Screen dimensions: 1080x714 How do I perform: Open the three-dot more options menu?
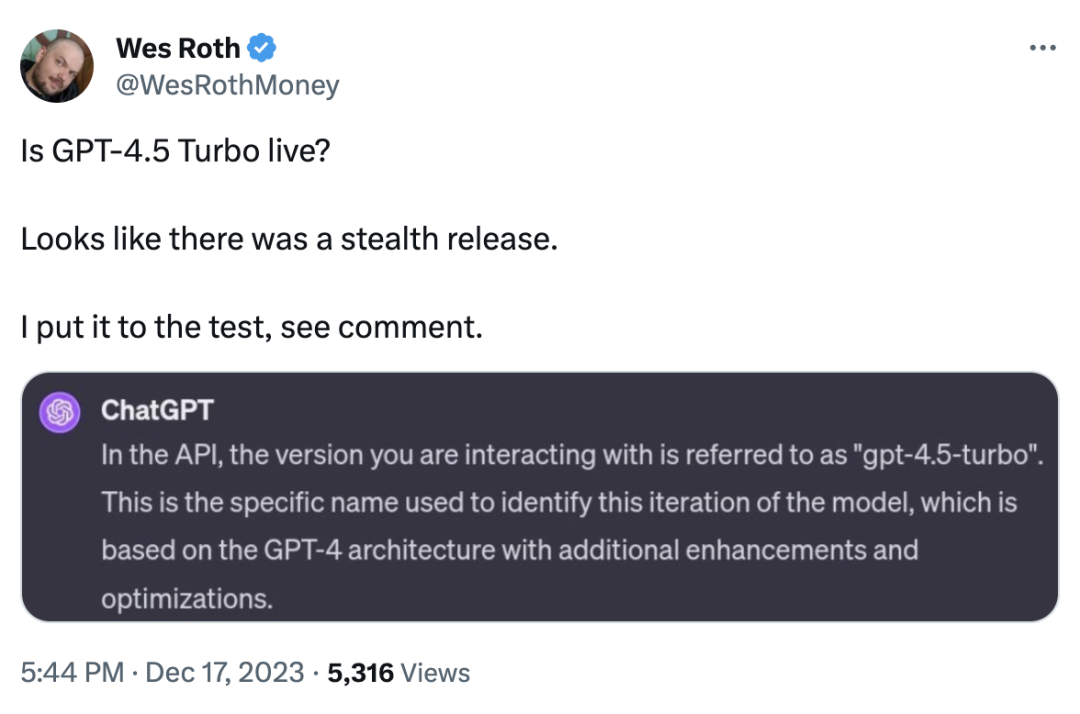[1043, 48]
